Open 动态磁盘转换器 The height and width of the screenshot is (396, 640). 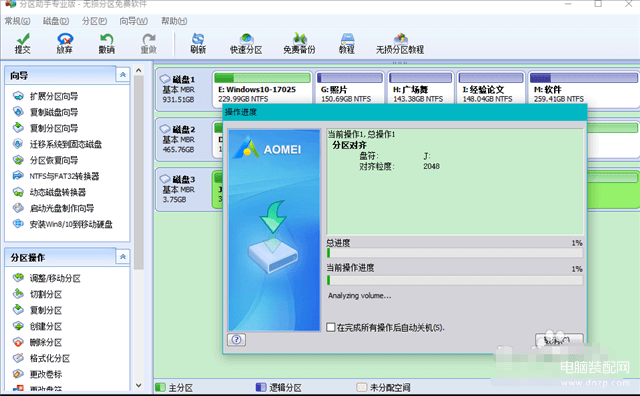pyautogui.click(x=49, y=192)
